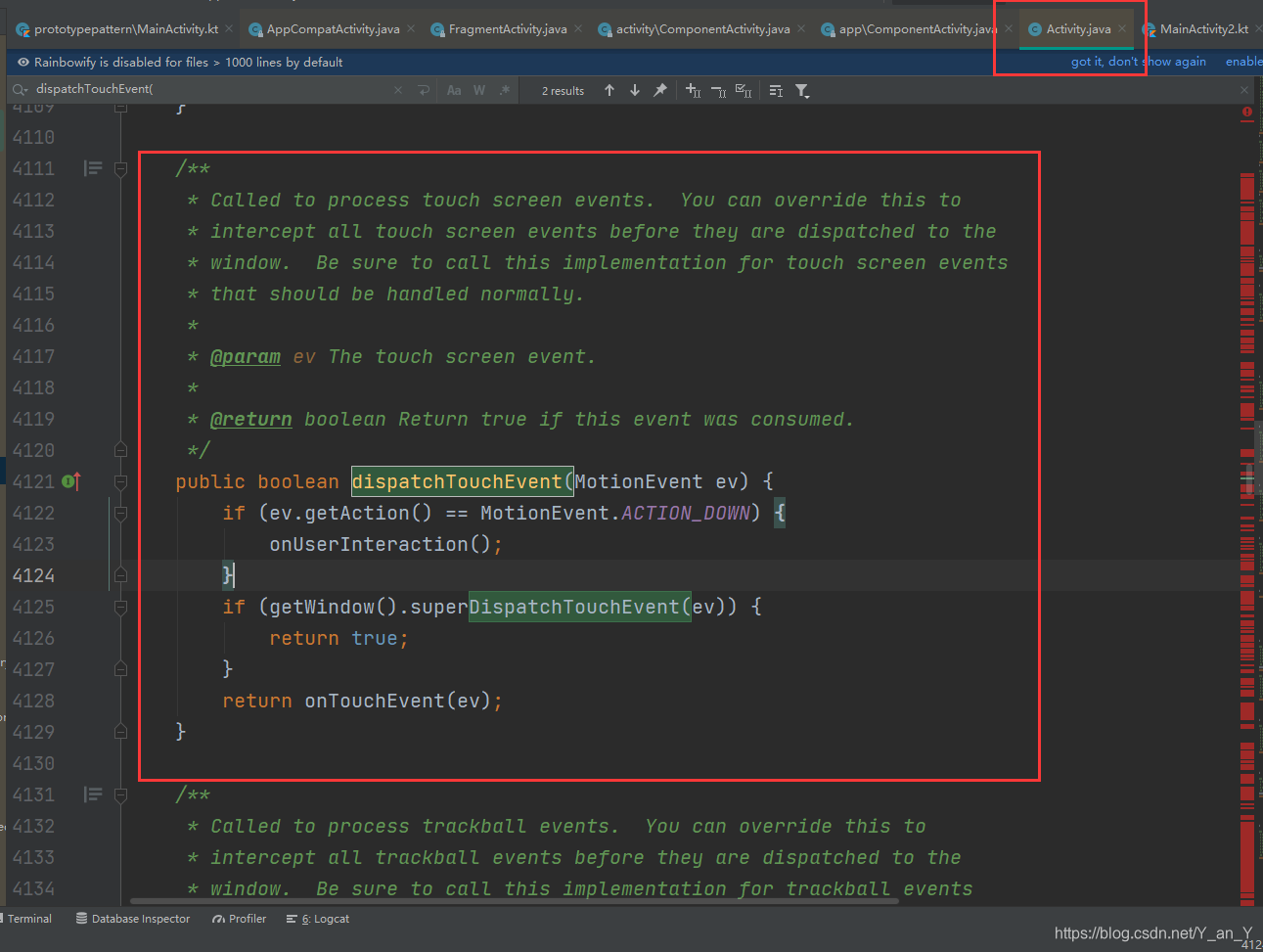Click 'got it, don't show again' link
Image resolution: width=1263 pixels, height=952 pixels.
coord(1138,62)
